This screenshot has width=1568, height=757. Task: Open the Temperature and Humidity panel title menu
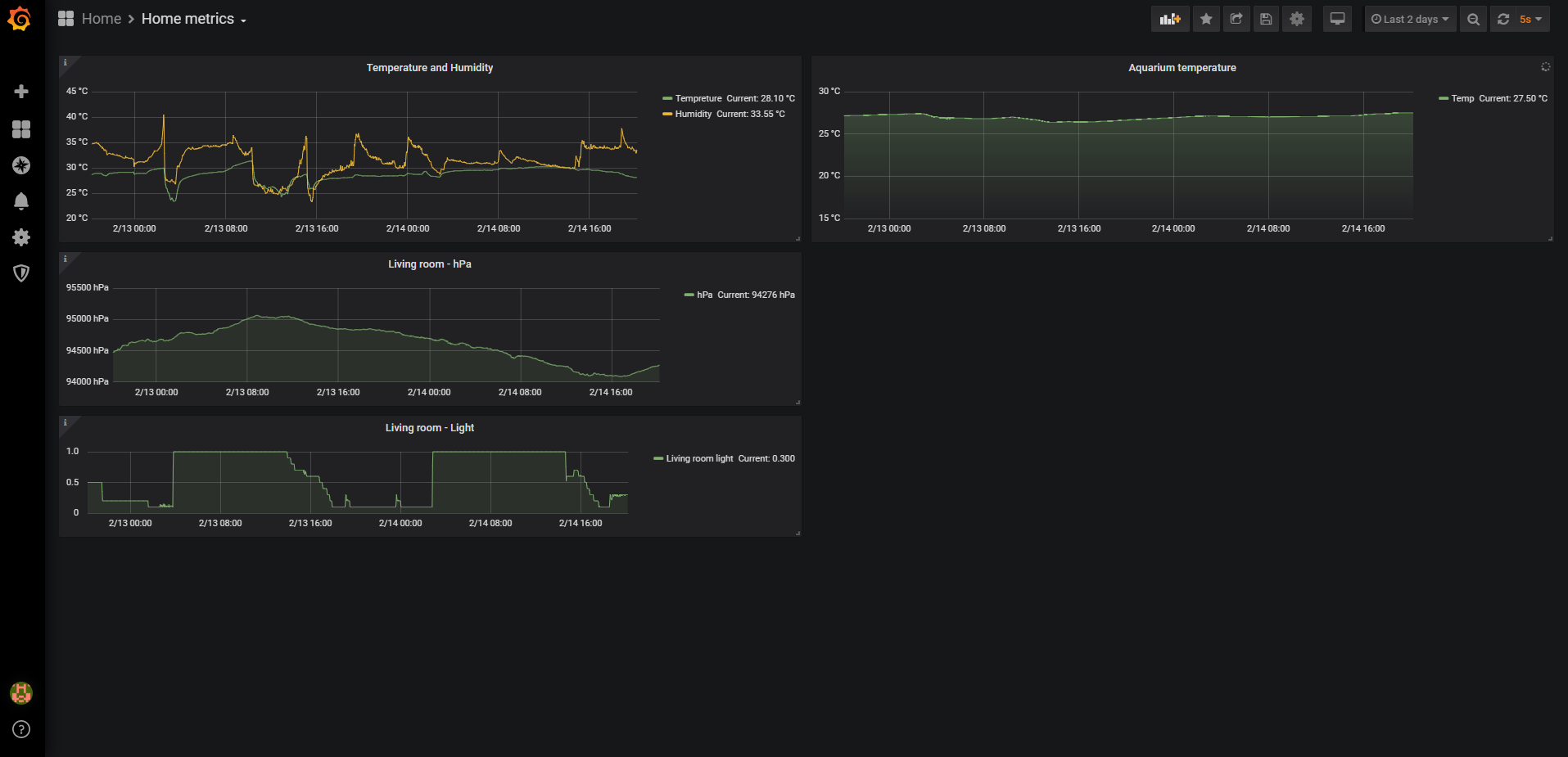click(x=430, y=68)
